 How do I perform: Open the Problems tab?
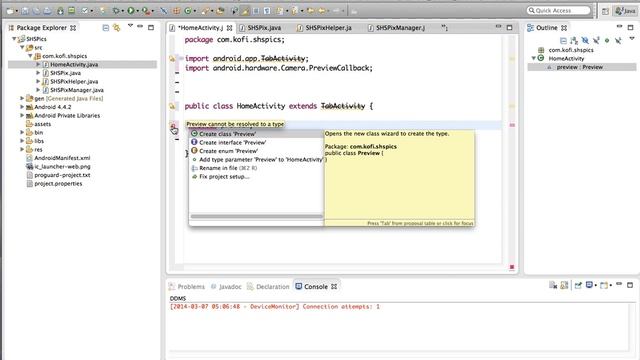click(187, 287)
